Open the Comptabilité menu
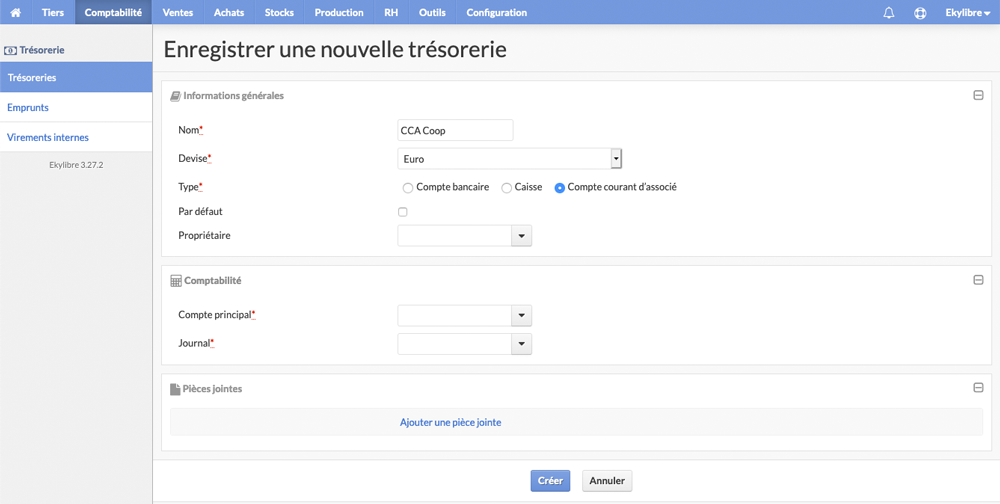The image size is (1000, 504). [113, 12]
